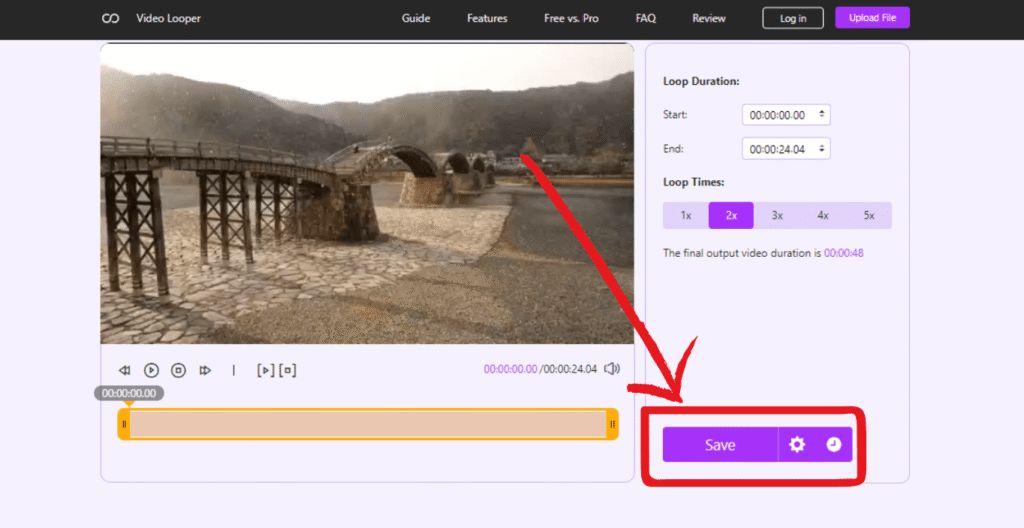The width and height of the screenshot is (1024, 528).
Task: Click the bracketed stop segment icon
Action: click(288, 370)
